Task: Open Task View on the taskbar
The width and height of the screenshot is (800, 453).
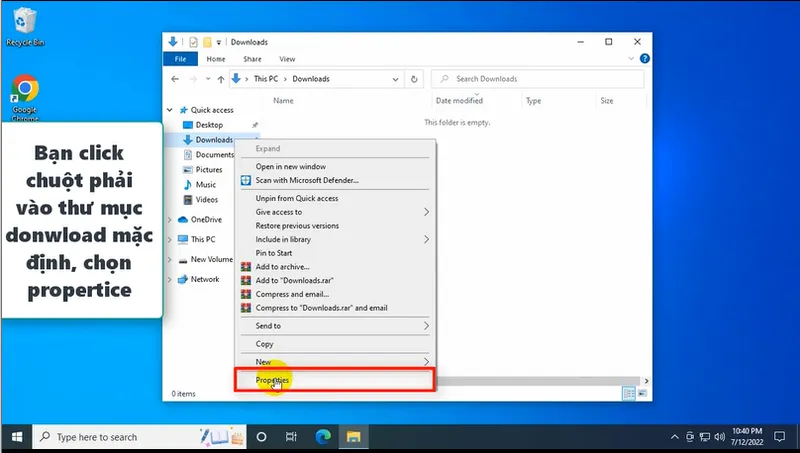Action: (x=291, y=437)
